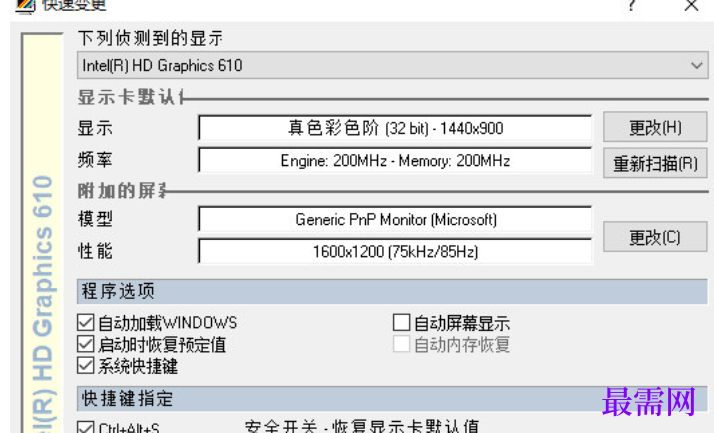Viewport: 714px width, 433px height.
Task: Toggle 自动加载WINDOWS checkbox
Action: [x=85, y=322]
